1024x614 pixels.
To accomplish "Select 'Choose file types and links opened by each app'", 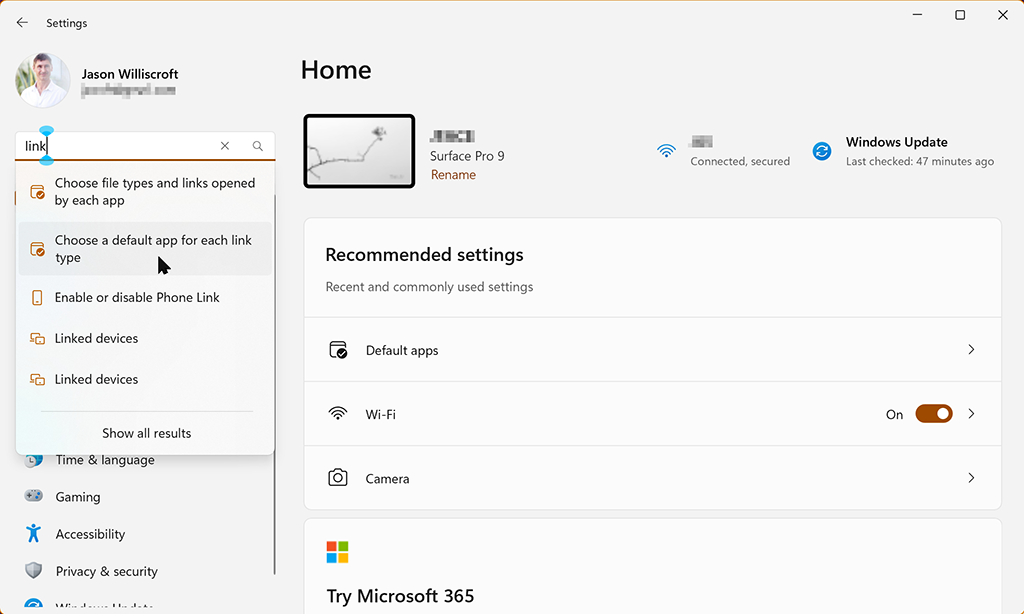I will click(x=145, y=192).
